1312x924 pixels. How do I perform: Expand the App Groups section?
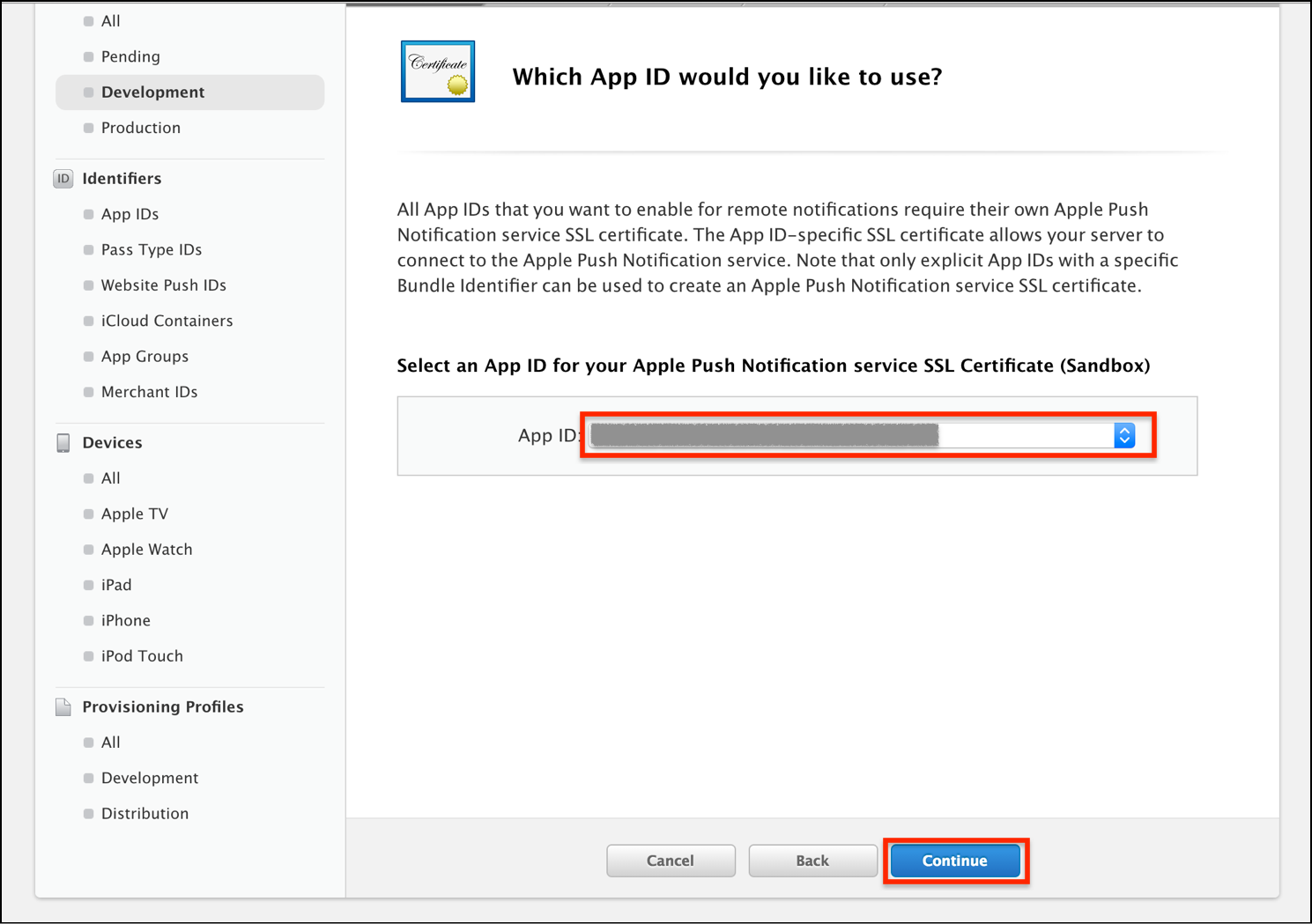click(x=145, y=356)
